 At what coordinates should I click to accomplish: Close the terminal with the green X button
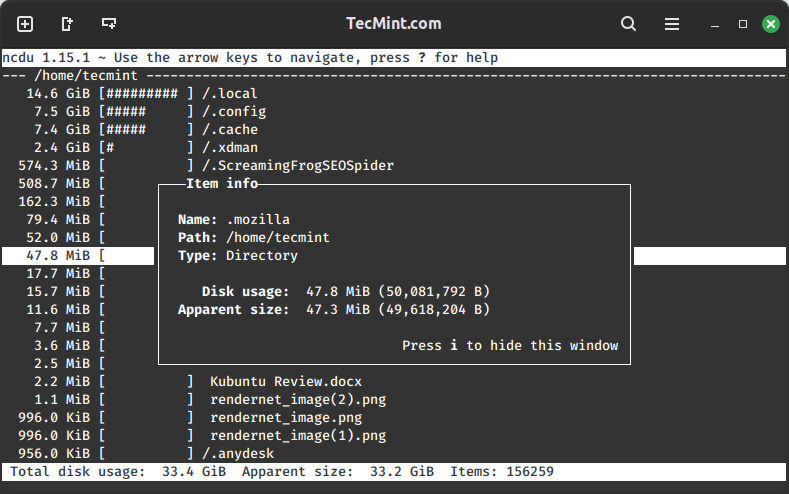pyautogui.click(x=769, y=23)
